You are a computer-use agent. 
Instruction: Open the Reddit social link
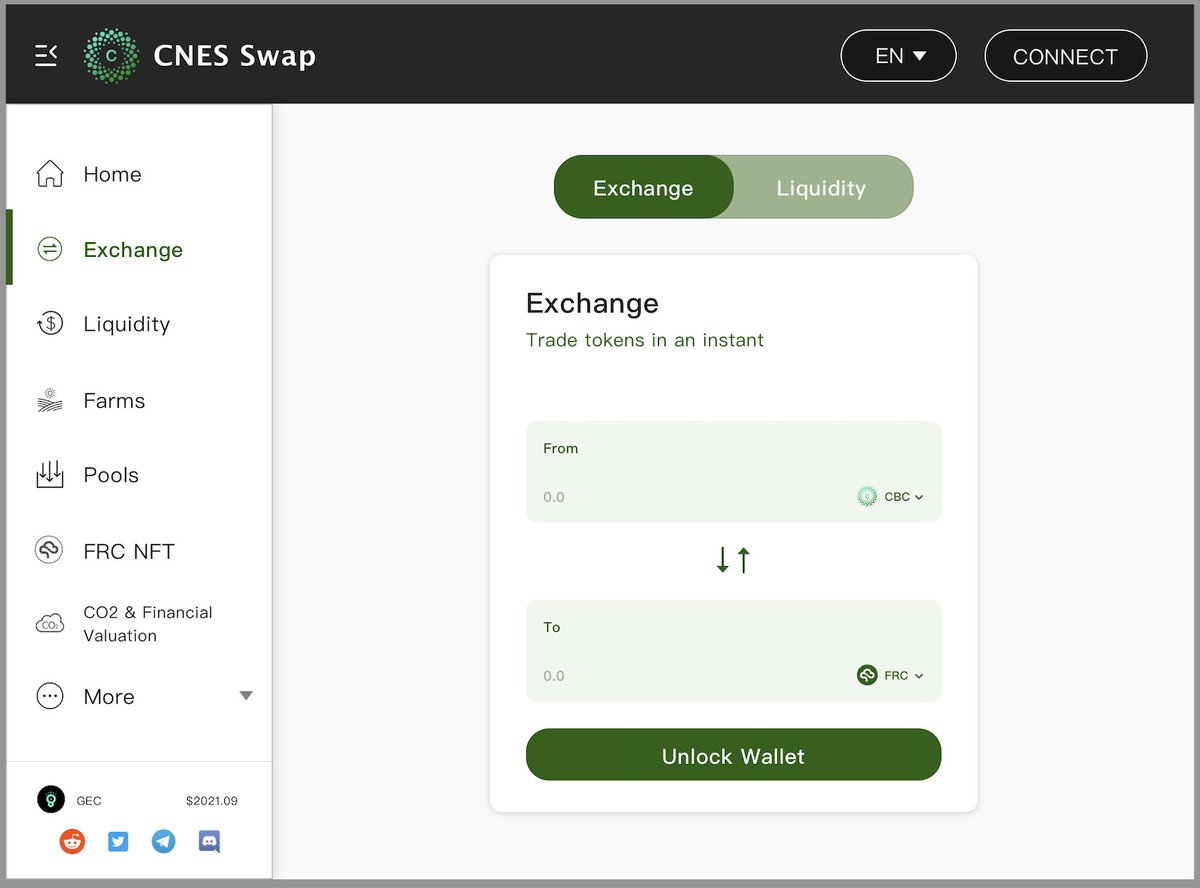[x=72, y=841]
